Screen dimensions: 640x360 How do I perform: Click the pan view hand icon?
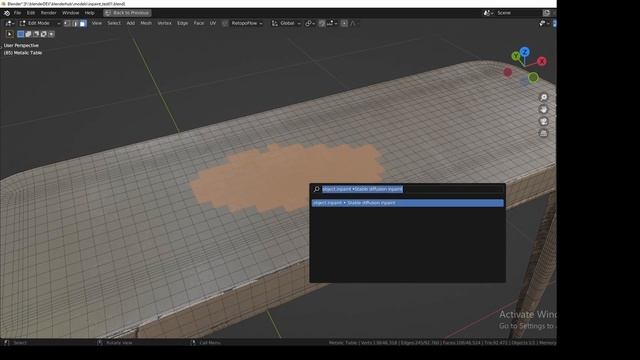544,109
